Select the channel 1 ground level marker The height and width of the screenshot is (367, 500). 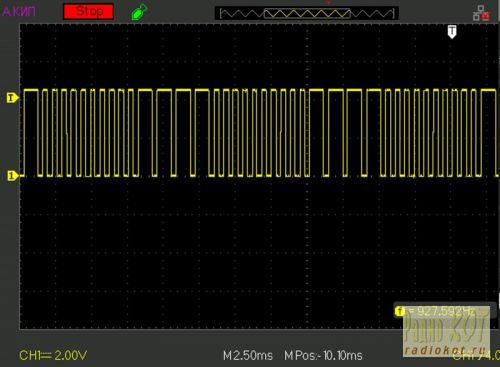click(x=12, y=176)
